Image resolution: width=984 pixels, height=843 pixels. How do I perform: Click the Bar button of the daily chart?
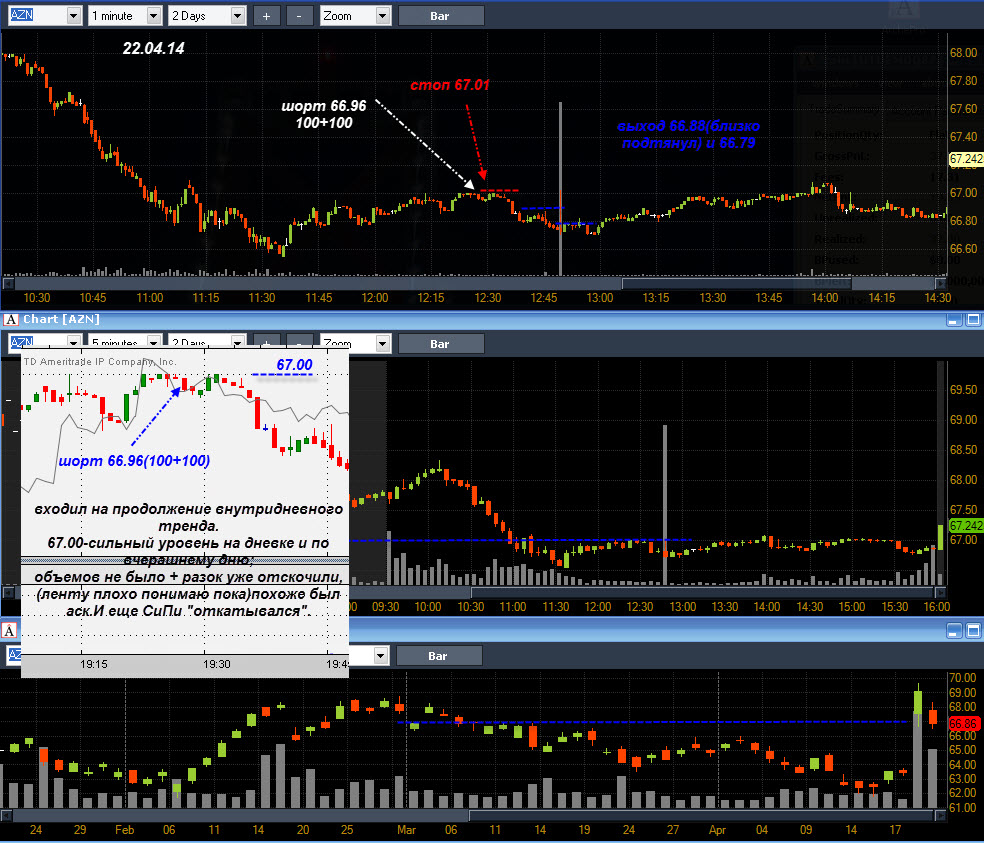(439, 656)
